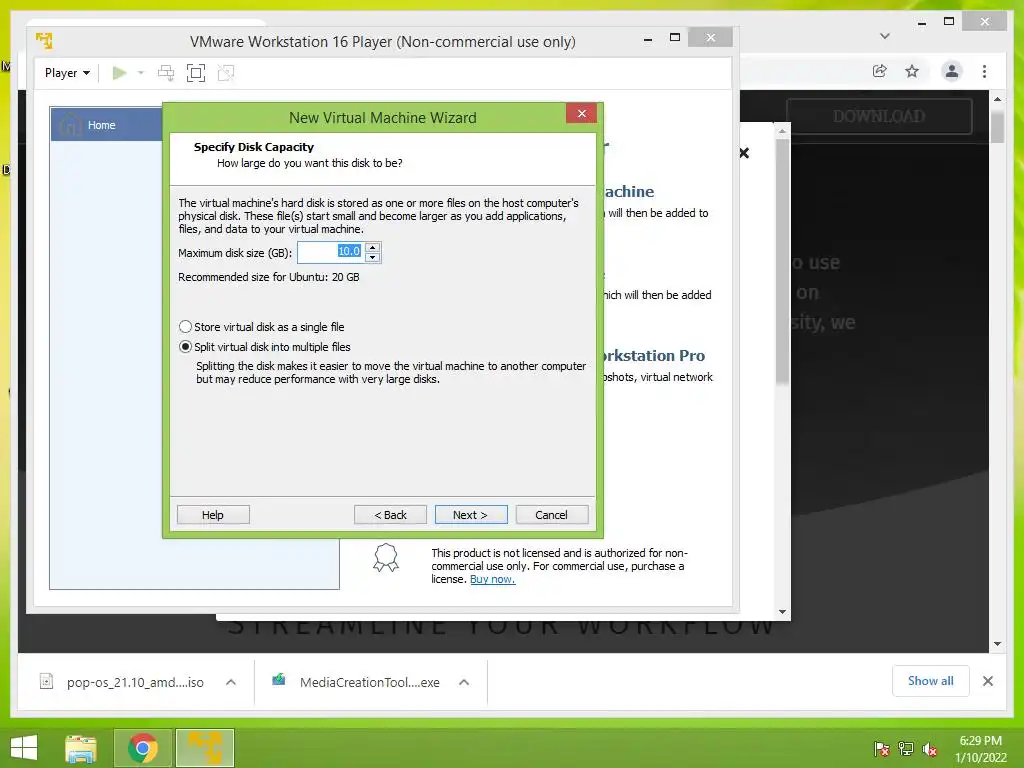This screenshot has width=1024, height=768.
Task: Select the Home item in the VMware library
Action: click(x=107, y=125)
